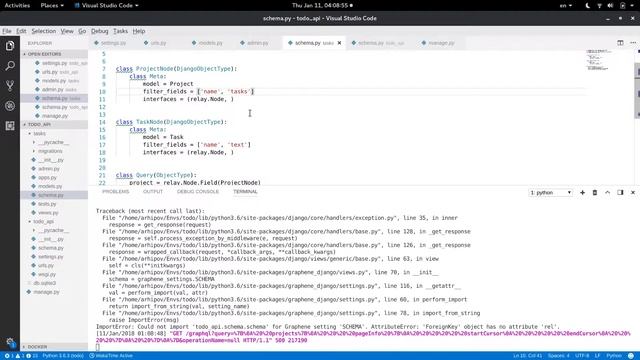Open views.py in the file tree
640x360 pixels.
point(48,213)
